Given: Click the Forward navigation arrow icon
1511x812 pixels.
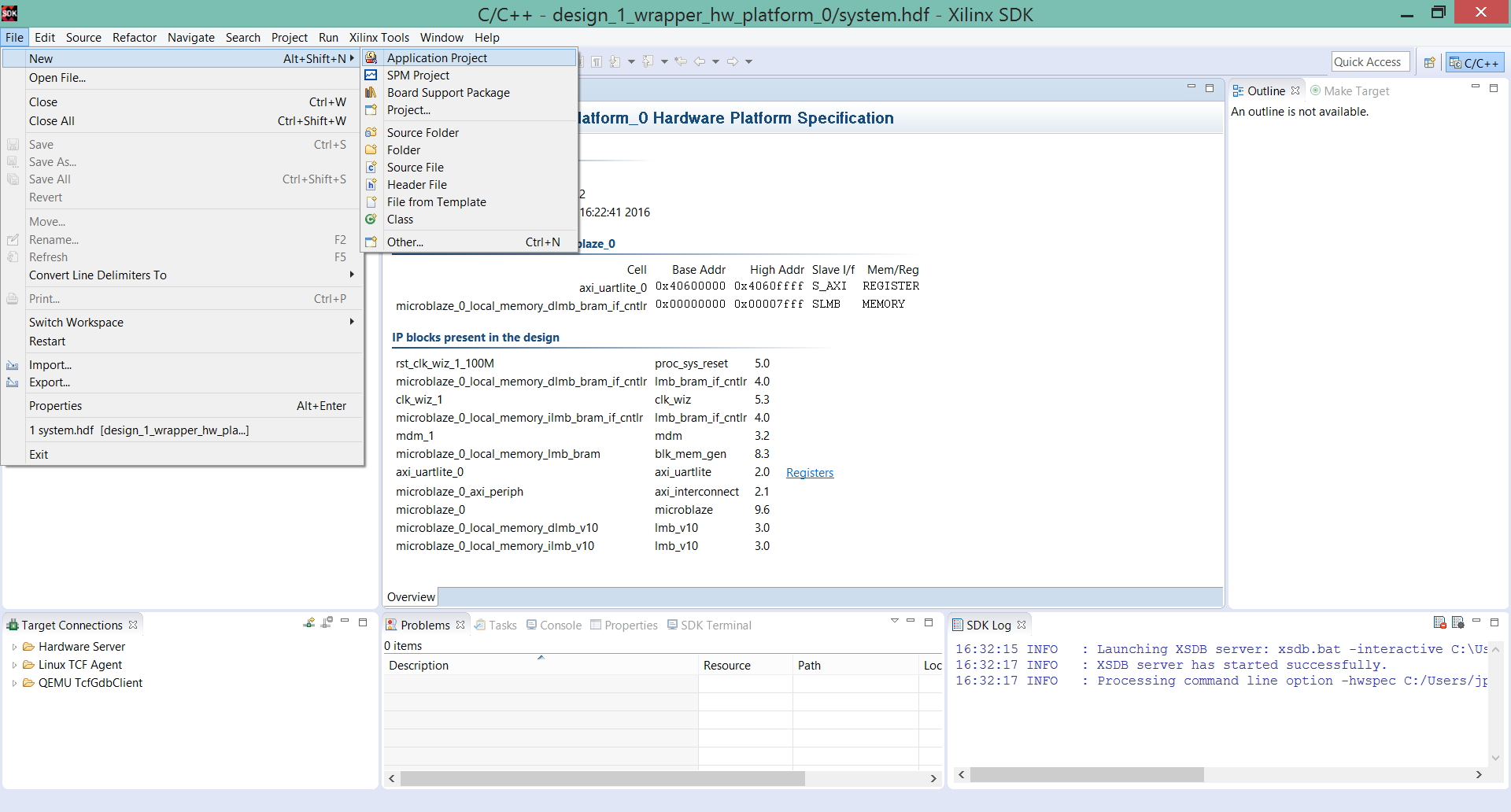Looking at the screenshot, I should point(733,61).
